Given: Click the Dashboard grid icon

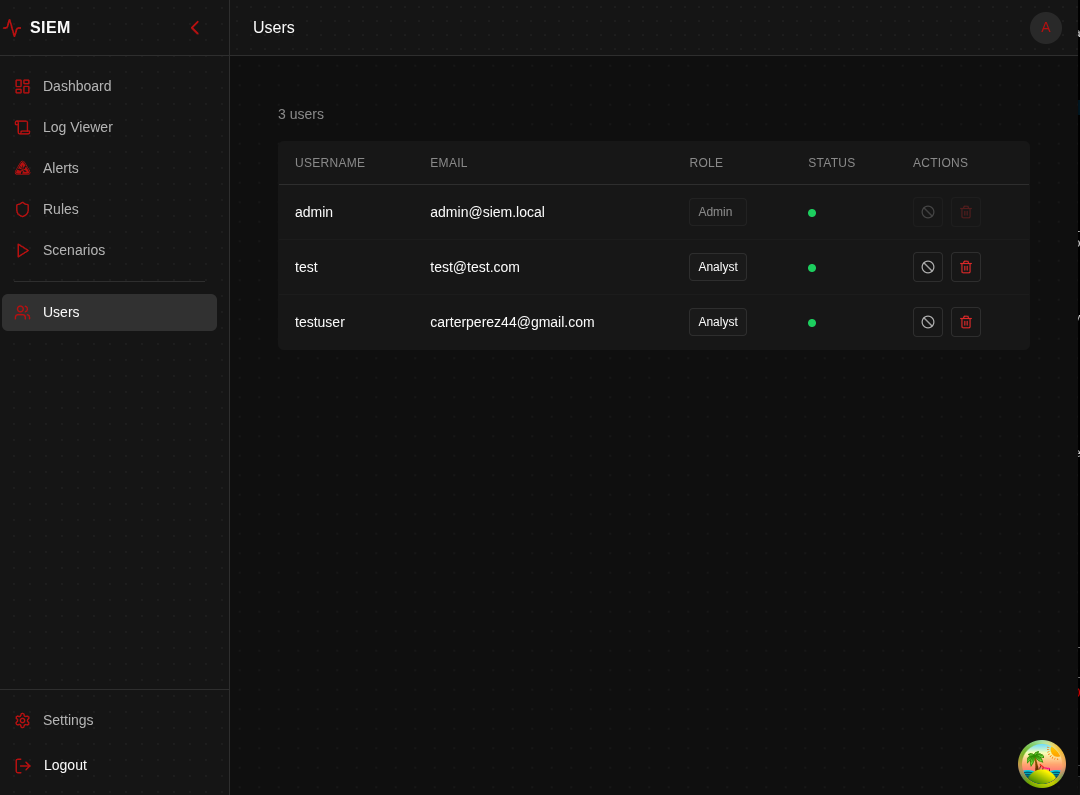Looking at the screenshot, I should click(23, 86).
